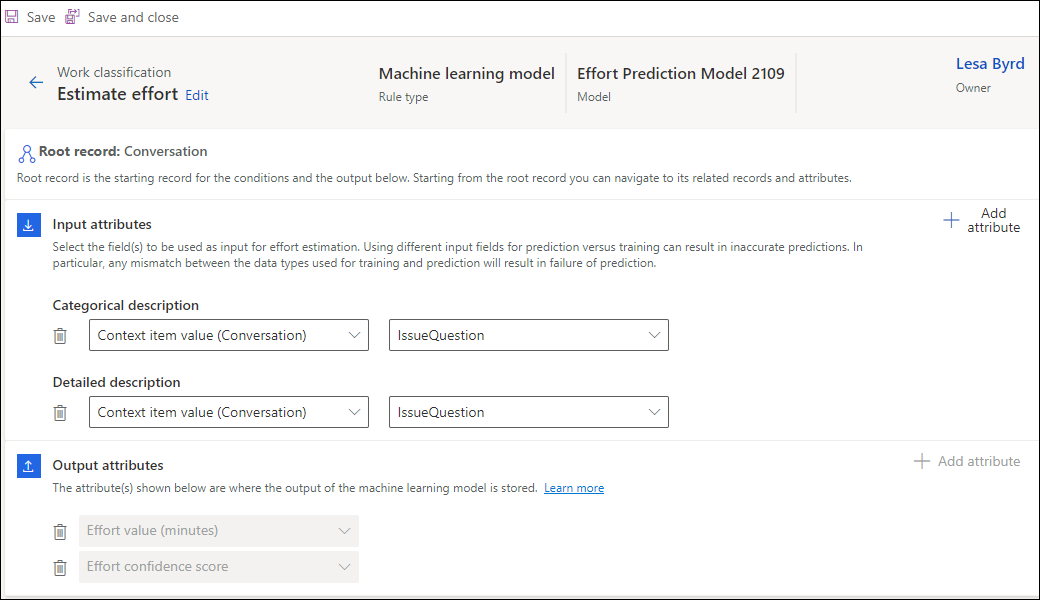Click the plus icon for Output Add attribute
Viewport: 1040px width, 600px height.
coord(922,461)
